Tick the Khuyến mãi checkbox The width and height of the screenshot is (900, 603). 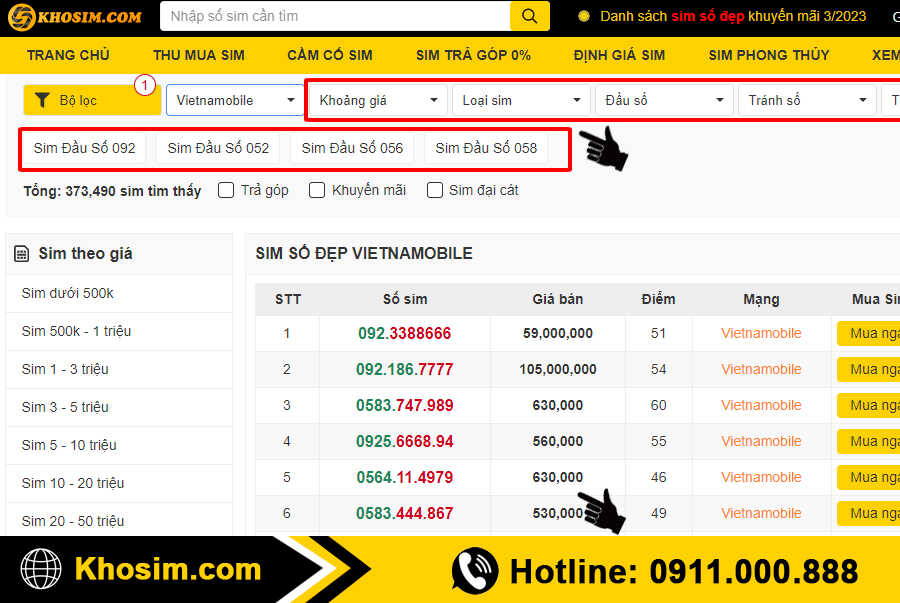tap(317, 190)
